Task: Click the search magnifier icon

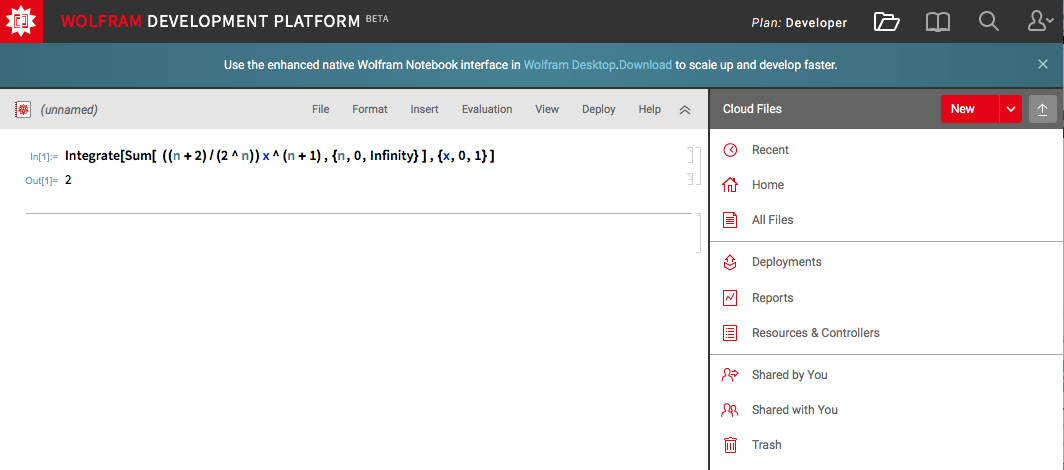Action: [x=988, y=22]
